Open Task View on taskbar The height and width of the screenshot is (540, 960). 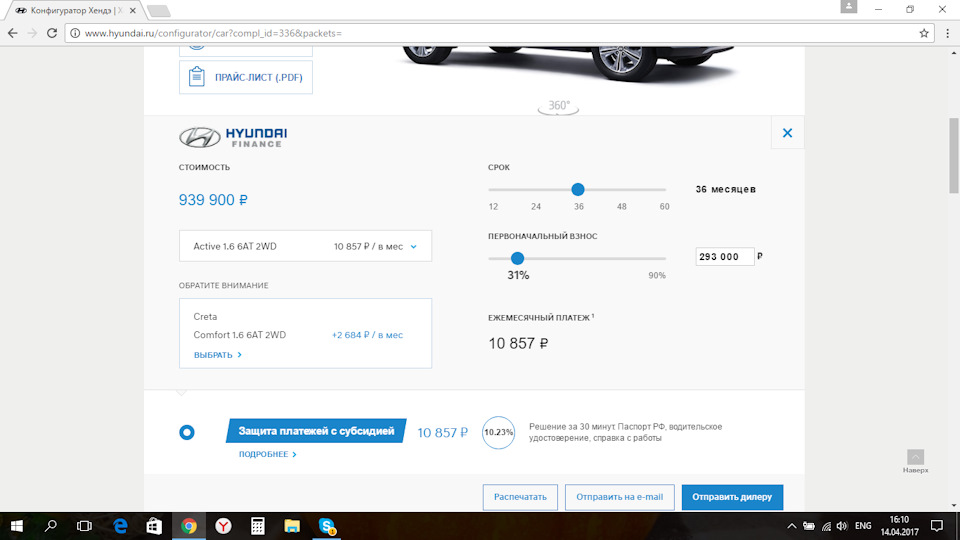click(x=84, y=526)
